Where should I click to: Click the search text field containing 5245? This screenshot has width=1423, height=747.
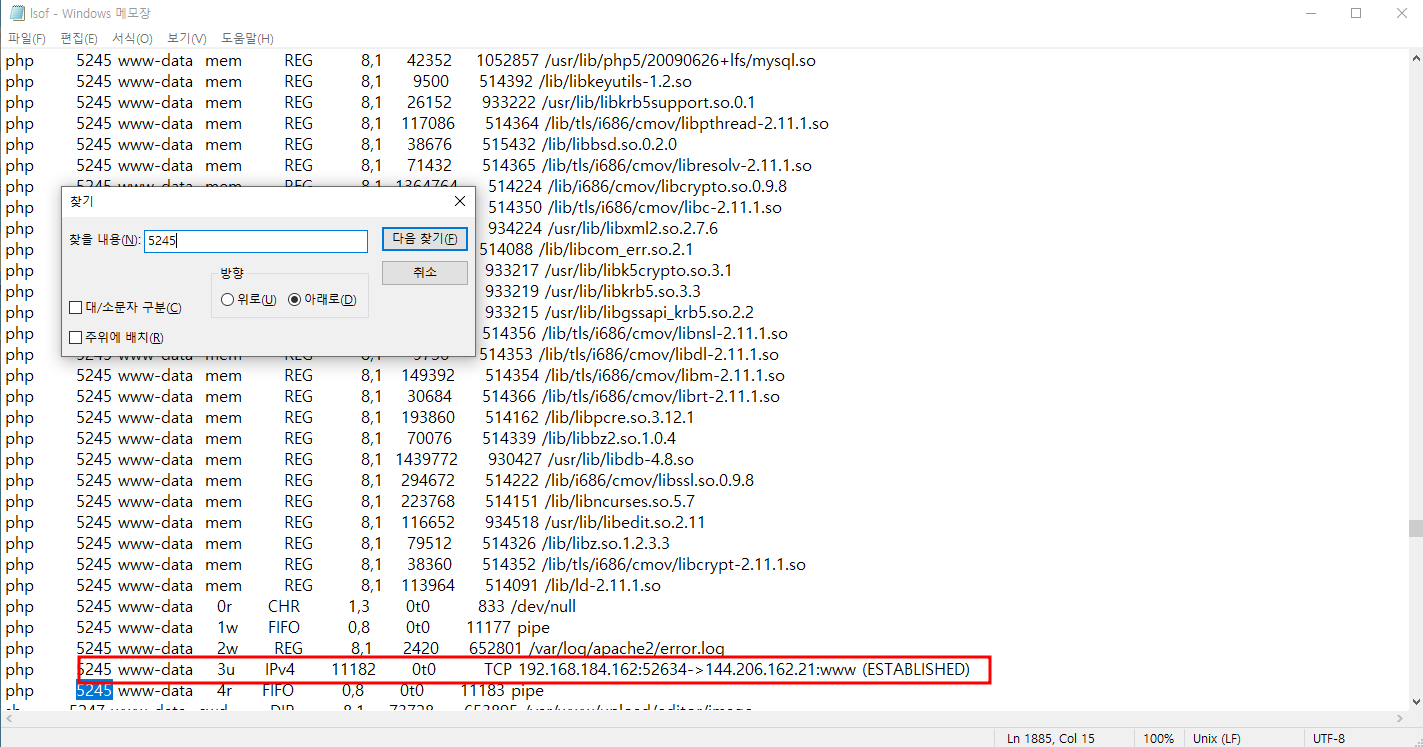pyautogui.click(x=256, y=241)
